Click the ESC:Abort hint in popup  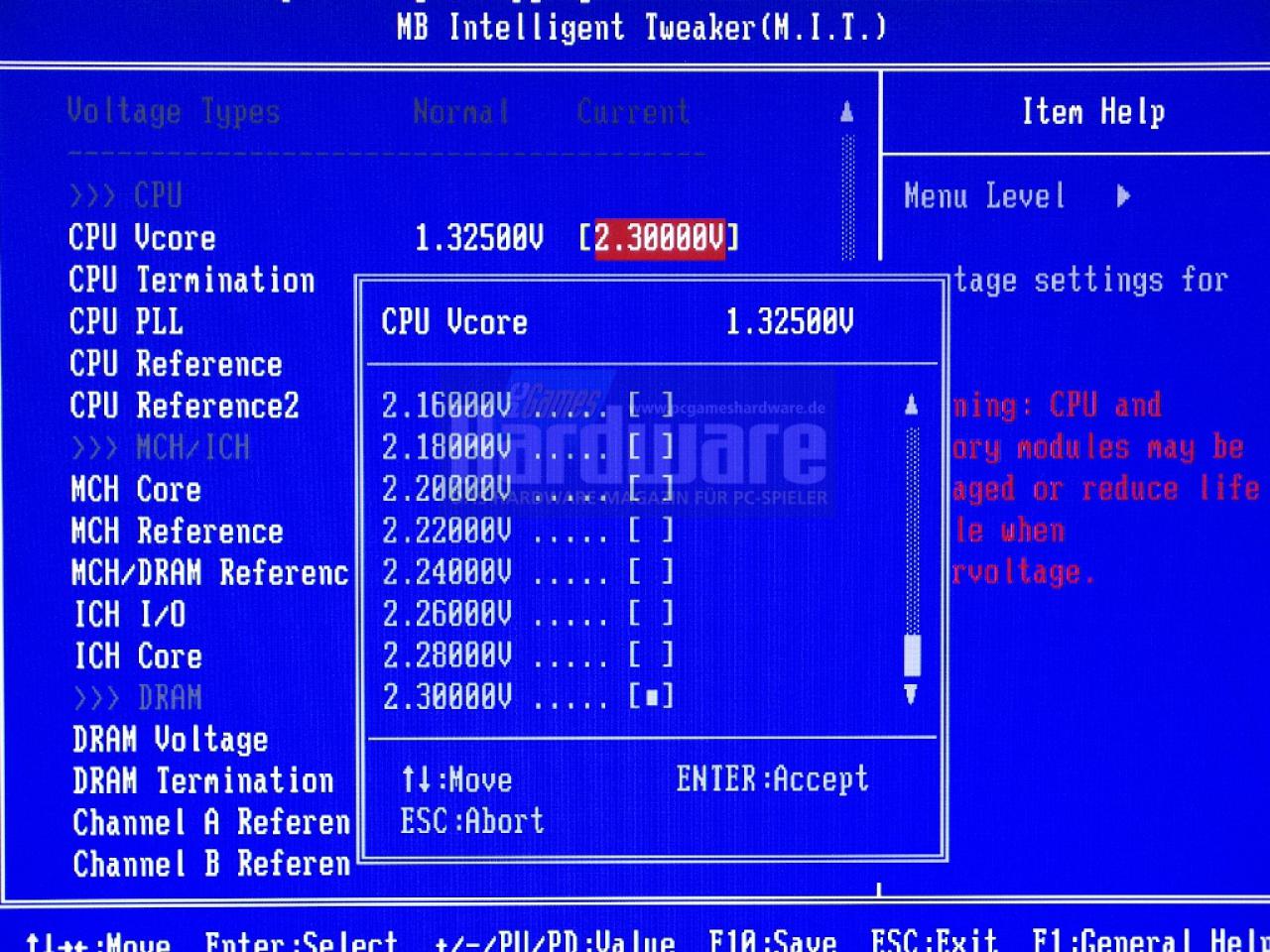pos(472,821)
